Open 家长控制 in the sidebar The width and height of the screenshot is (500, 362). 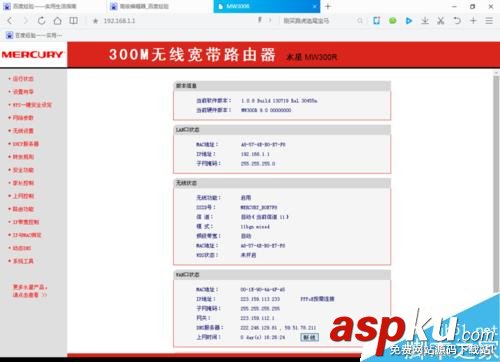click(x=23, y=183)
